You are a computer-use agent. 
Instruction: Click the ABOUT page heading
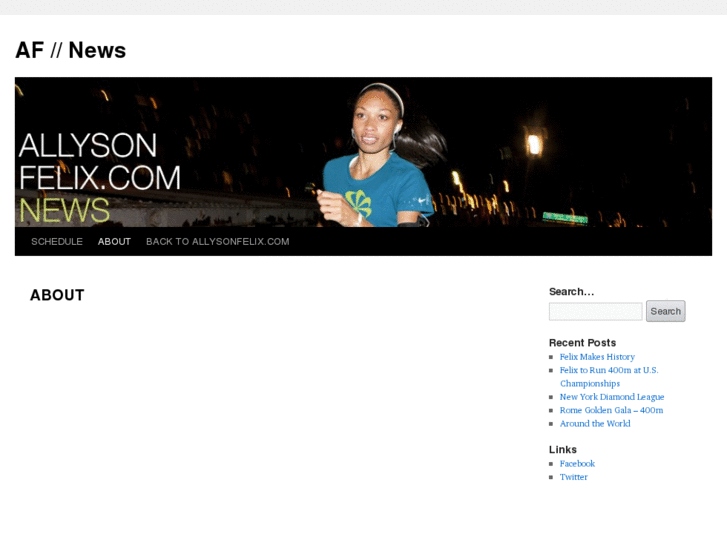point(57,295)
